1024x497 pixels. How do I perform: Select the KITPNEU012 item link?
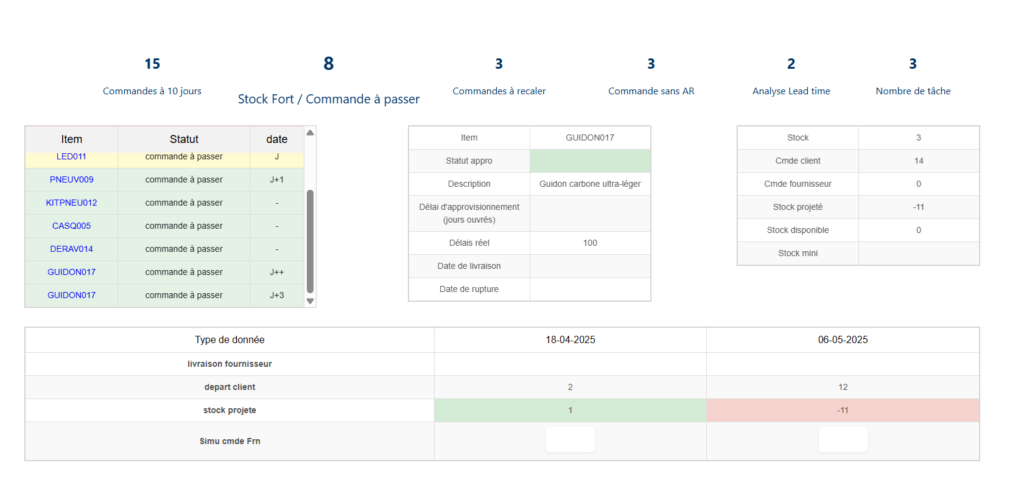point(72,203)
